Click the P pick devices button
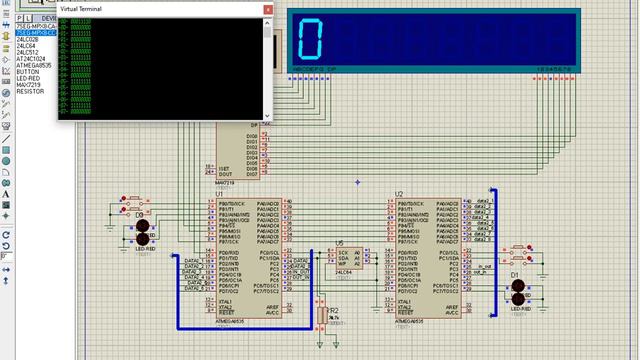 tap(20, 18)
